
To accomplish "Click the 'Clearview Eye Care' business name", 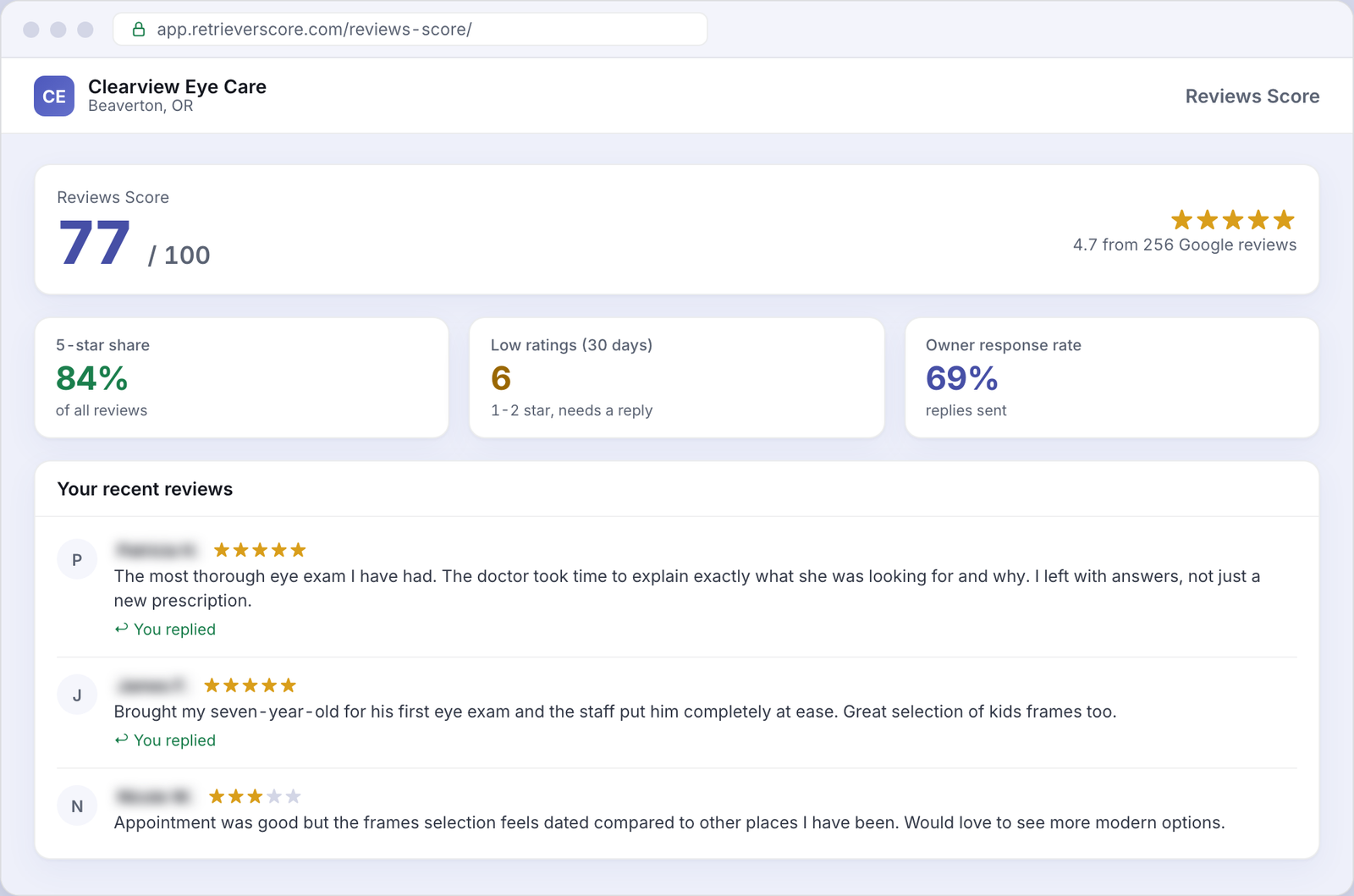I will point(177,86).
